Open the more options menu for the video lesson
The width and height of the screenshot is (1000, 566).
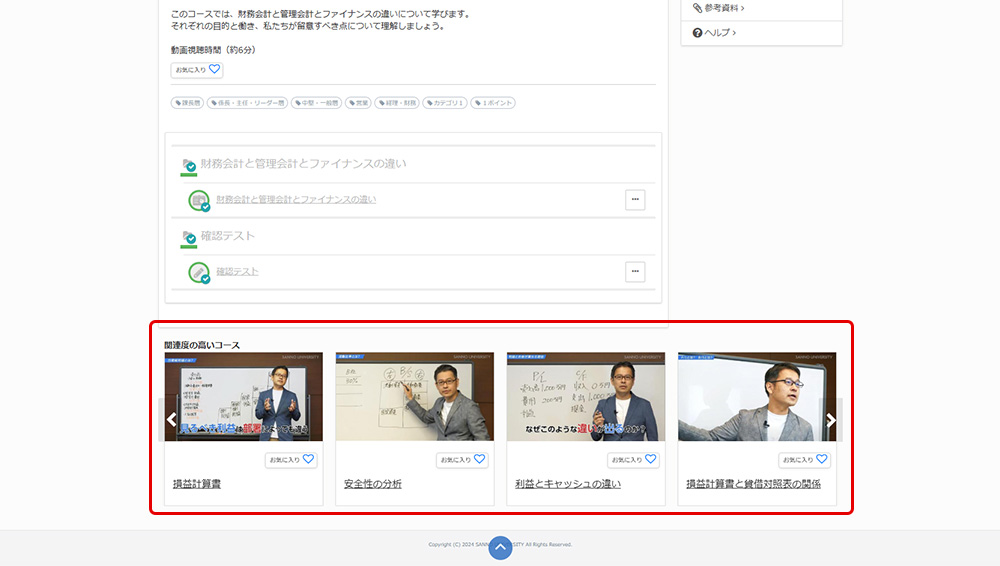click(635, 200)
